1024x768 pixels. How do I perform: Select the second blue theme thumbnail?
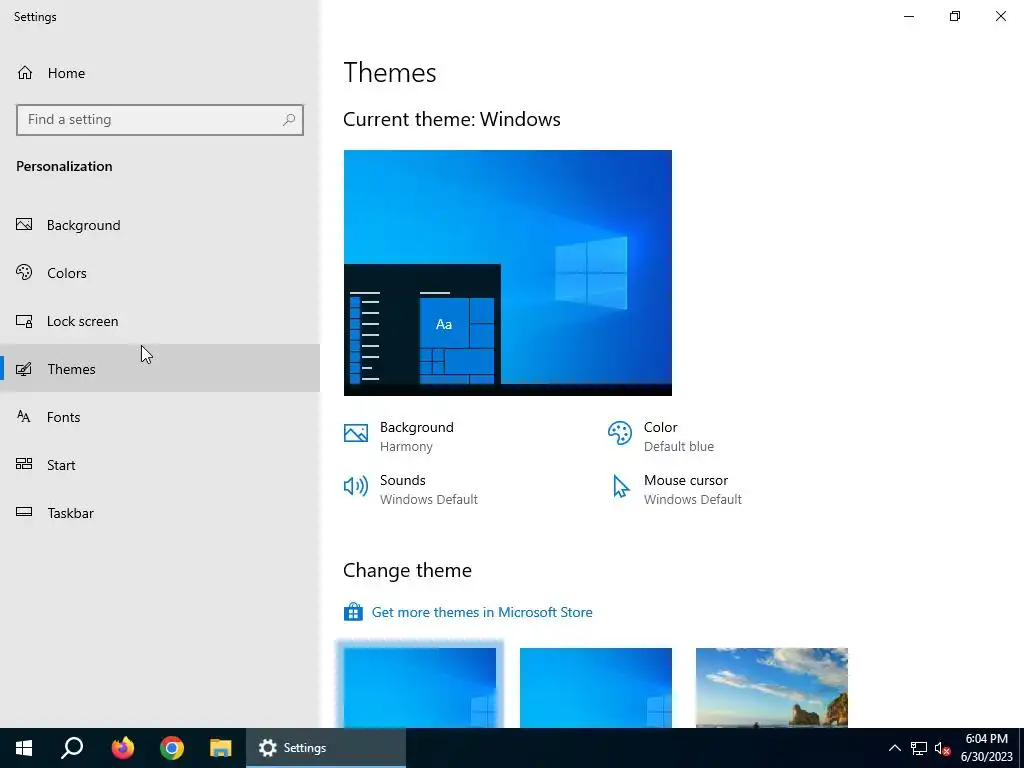click(596, 688)
